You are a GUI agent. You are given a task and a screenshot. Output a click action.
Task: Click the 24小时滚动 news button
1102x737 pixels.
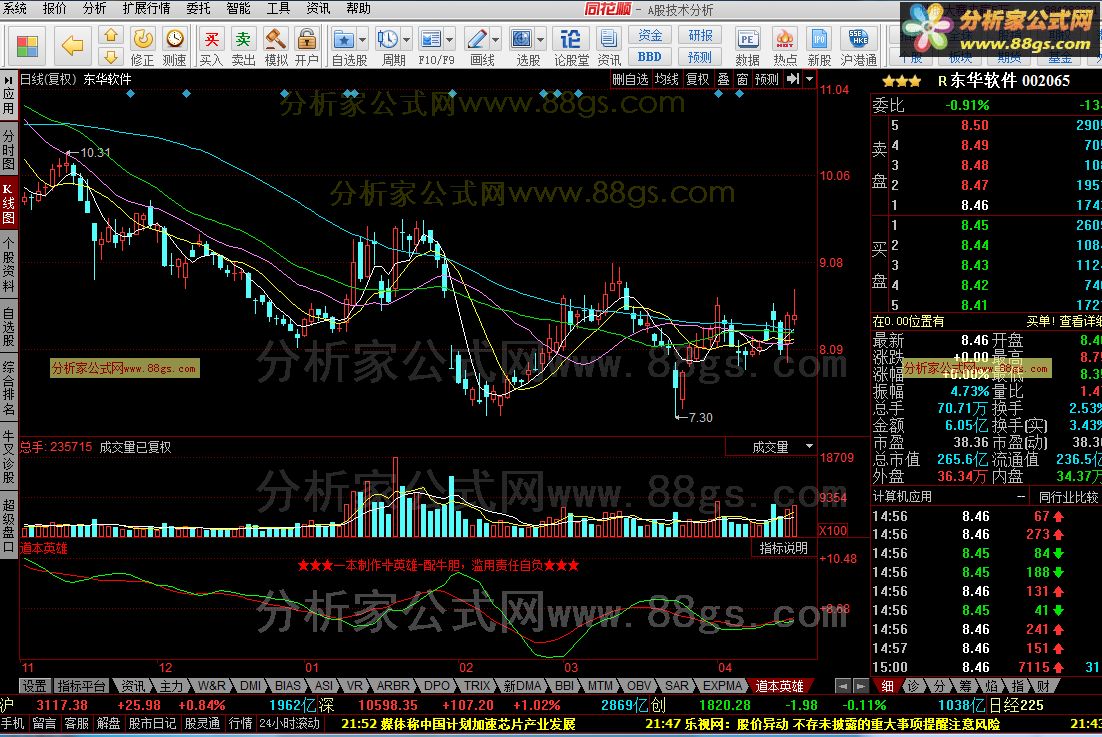(289, 723)
